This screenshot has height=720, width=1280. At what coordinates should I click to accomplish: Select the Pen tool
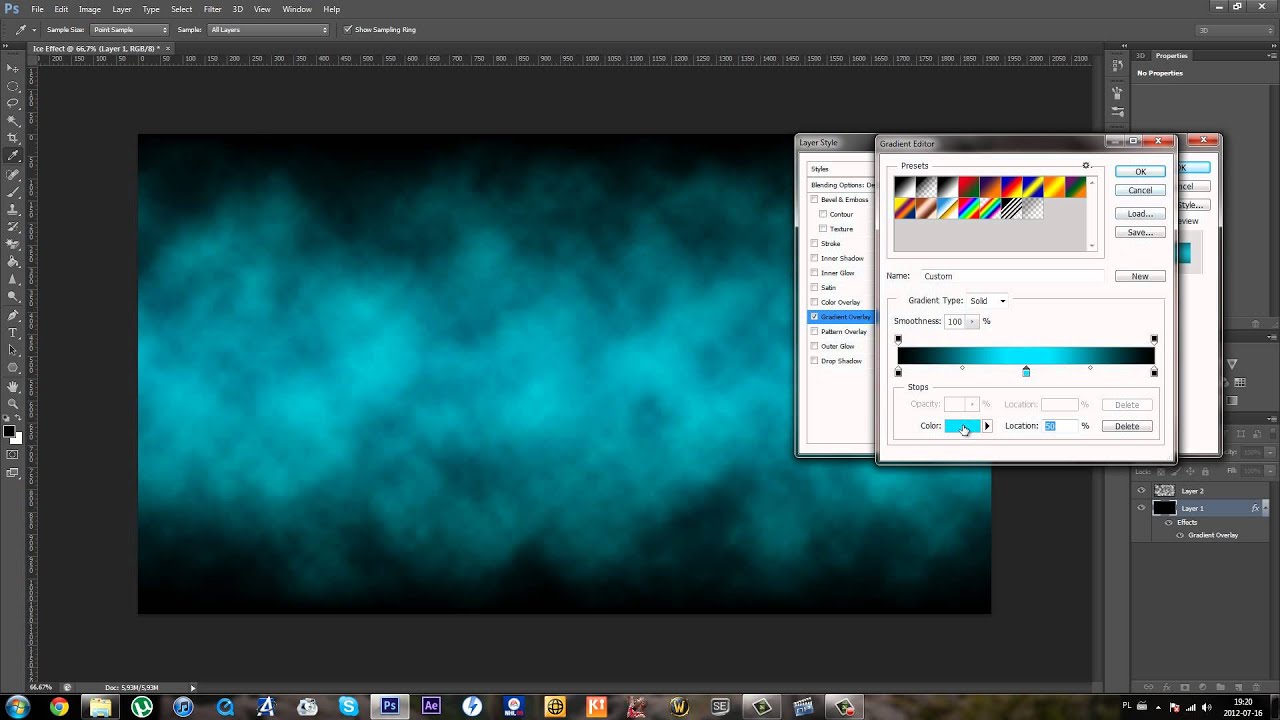pyautogui.click(x=13, y=315)
